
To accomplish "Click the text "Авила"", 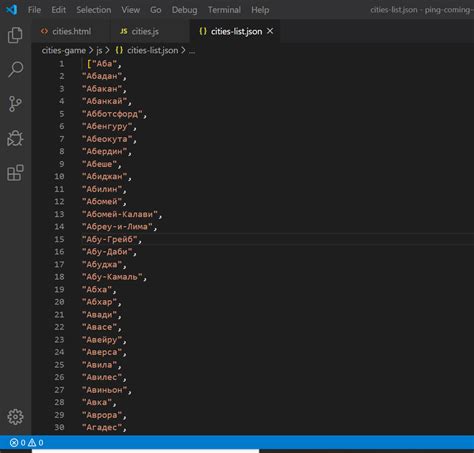I will 99,365.
